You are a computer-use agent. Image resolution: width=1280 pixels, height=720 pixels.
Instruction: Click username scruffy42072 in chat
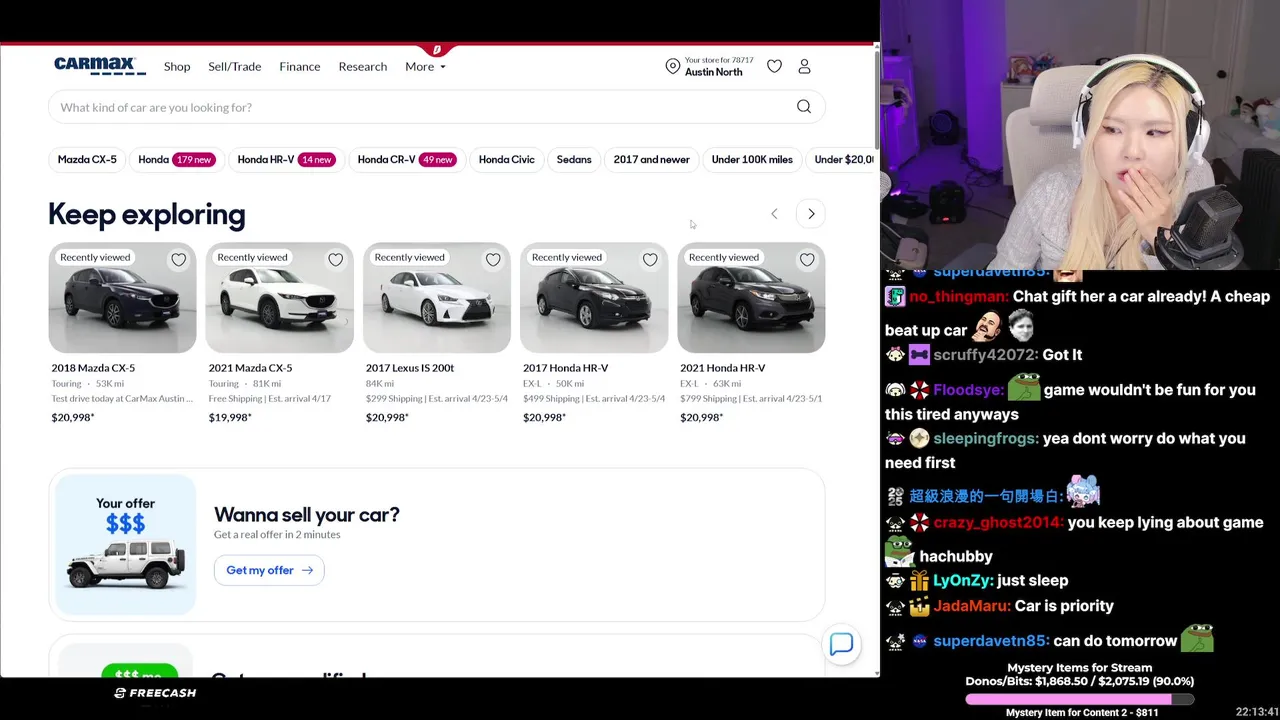click(x=983, y=354)
